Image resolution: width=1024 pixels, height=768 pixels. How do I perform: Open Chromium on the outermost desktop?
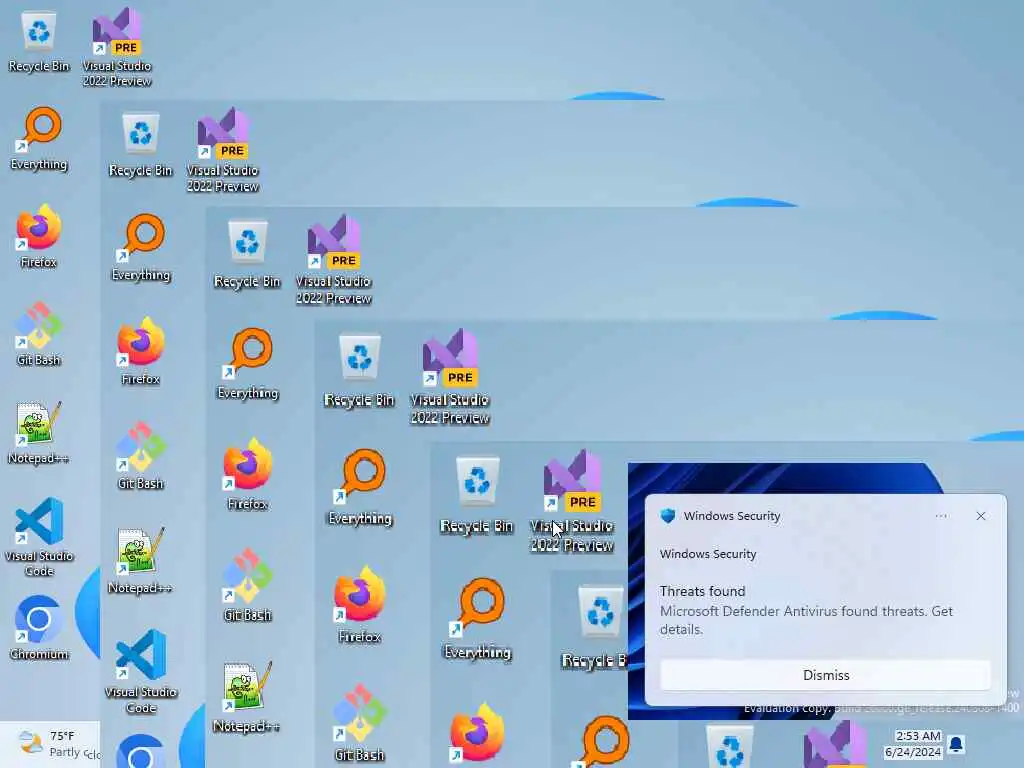[x=39, y=627]
